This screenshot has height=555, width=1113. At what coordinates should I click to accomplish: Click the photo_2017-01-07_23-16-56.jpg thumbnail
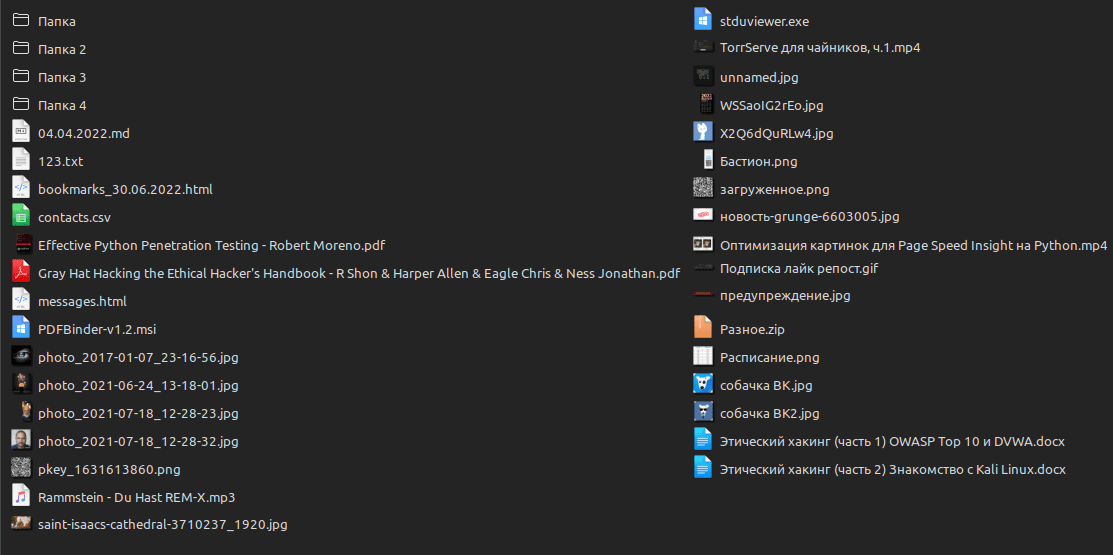tap(21, 356)
